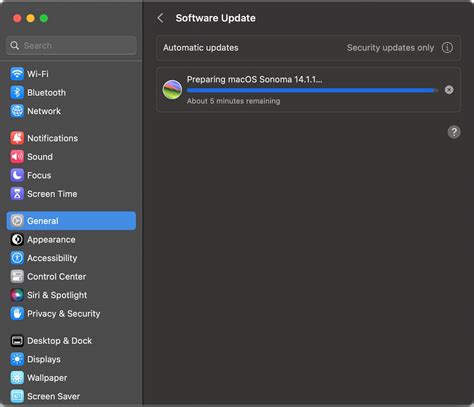Select Appearance text in sidebar
This screenshot has width=474, height=407.
(51, 240)
